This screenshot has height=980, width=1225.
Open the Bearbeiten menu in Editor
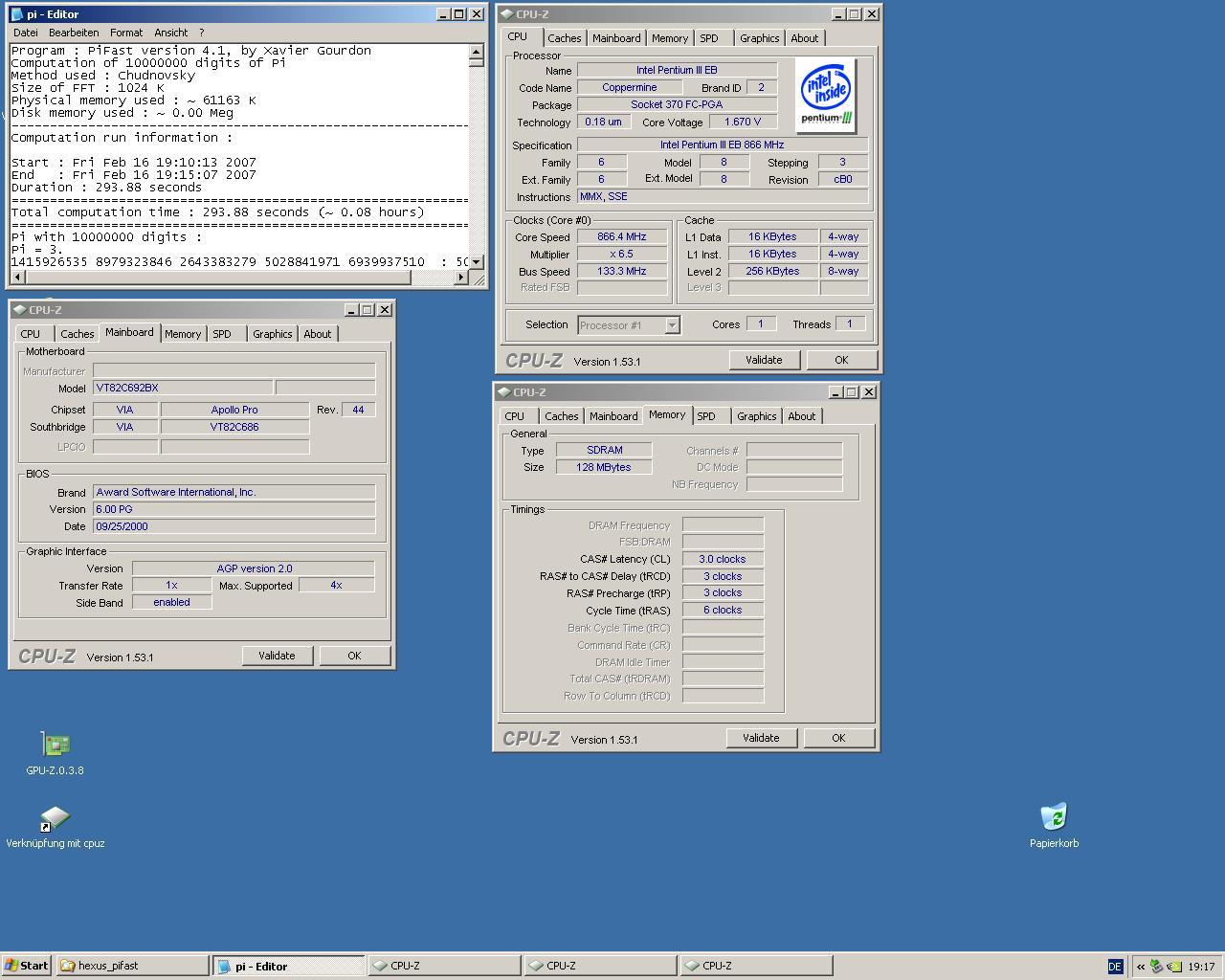pos(74,33)
